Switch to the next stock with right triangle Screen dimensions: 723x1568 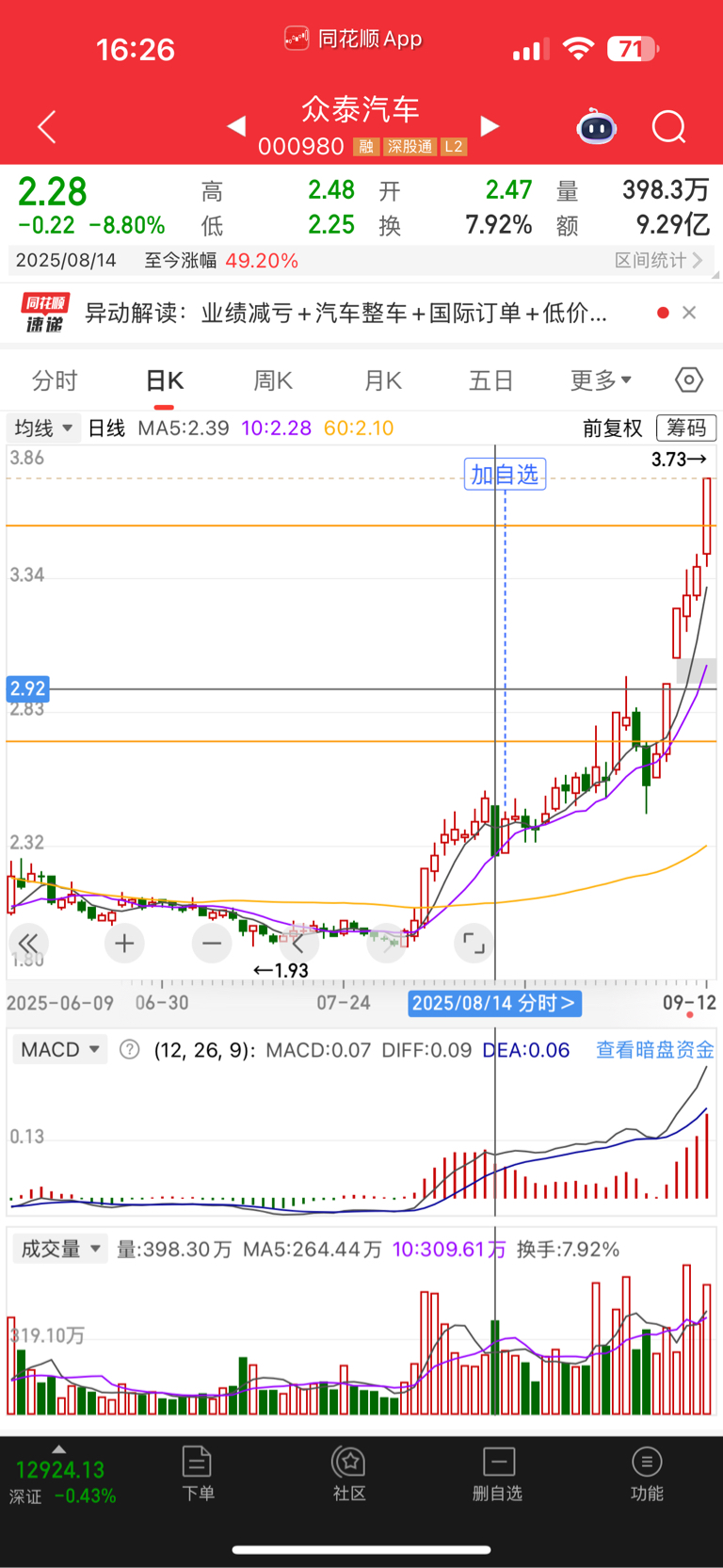490,125
